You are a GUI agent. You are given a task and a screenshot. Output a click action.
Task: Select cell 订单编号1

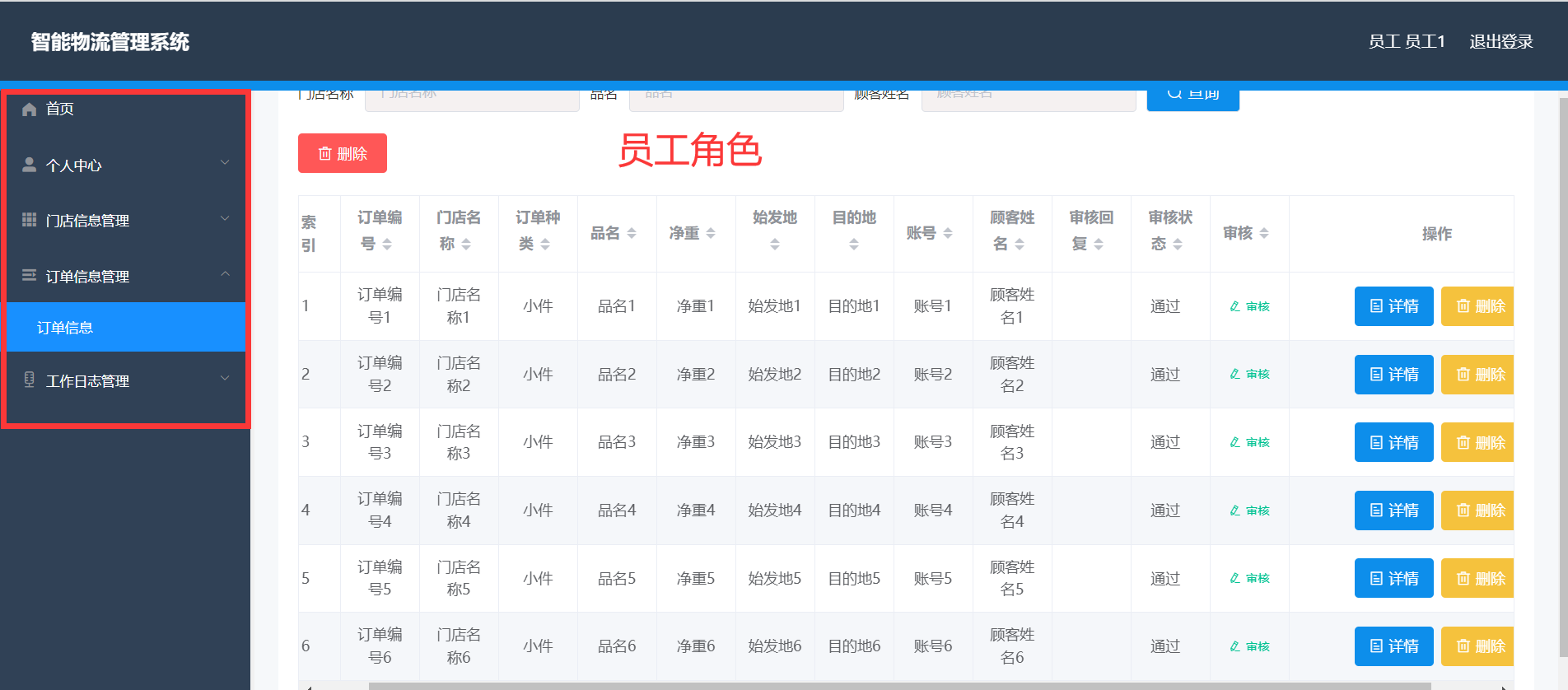point(380,305)
